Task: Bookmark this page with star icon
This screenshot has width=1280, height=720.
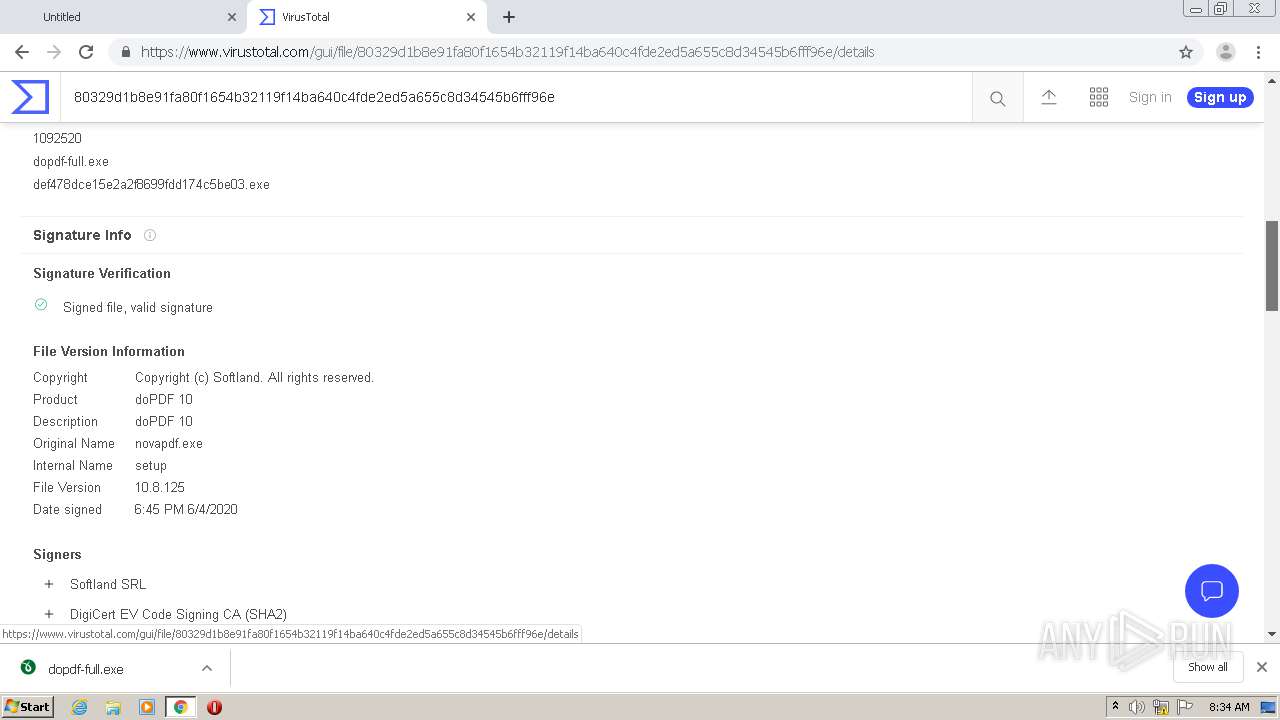Action: (x=1186, y=52)
